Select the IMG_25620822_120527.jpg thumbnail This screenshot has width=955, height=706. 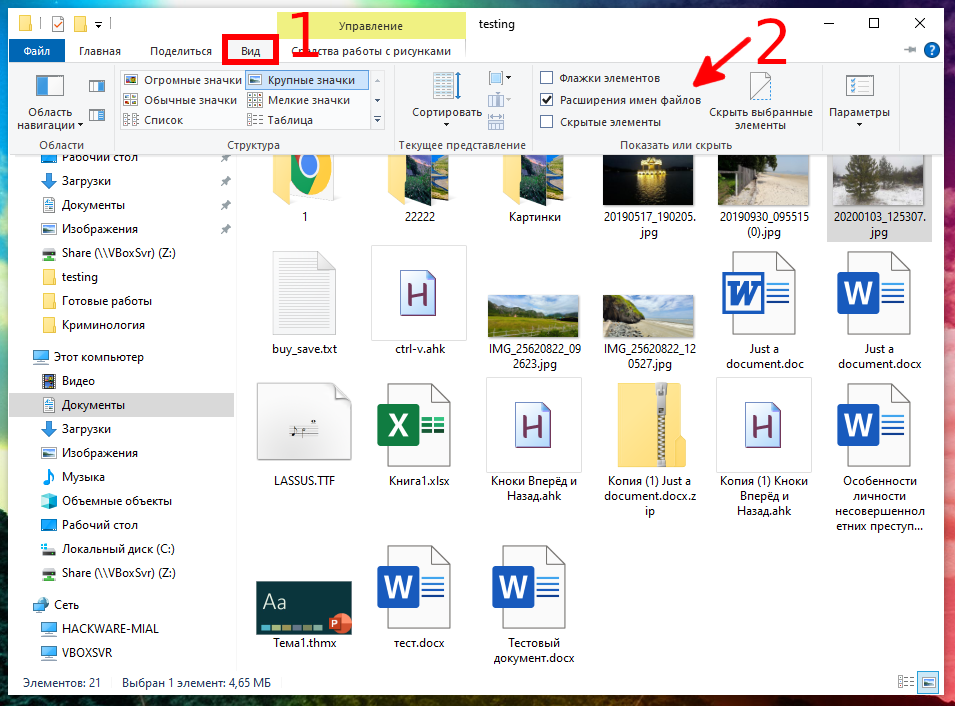[x=649, y=317]
